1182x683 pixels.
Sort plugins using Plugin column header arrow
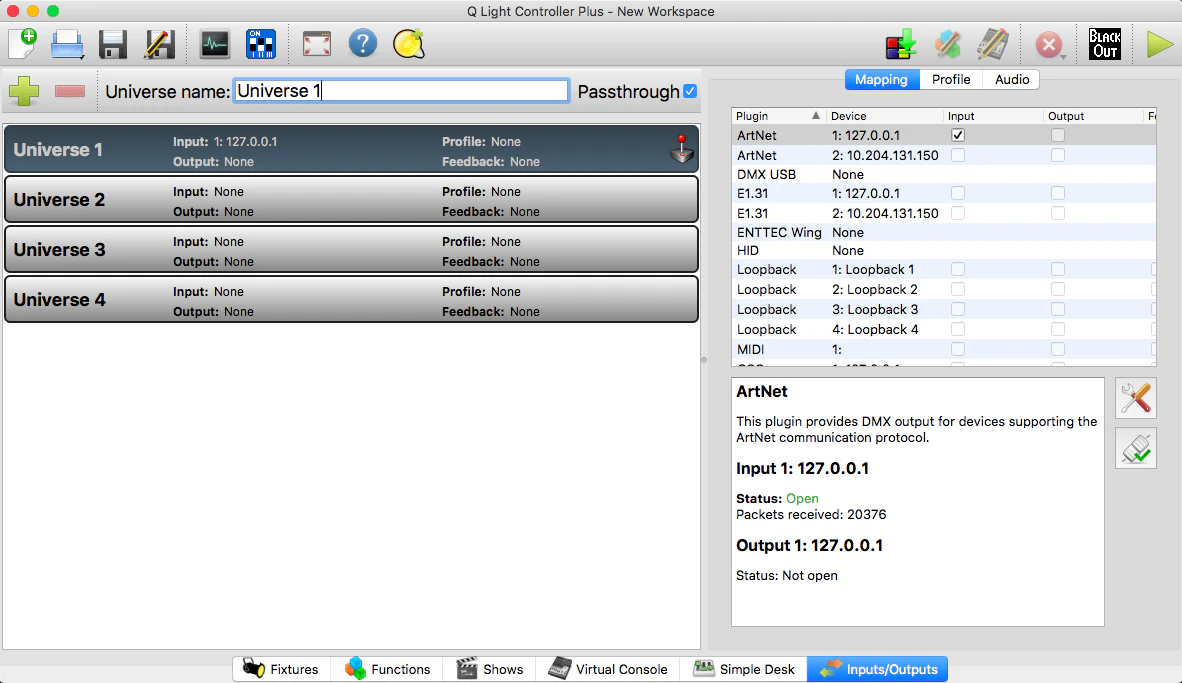(816, 115)
